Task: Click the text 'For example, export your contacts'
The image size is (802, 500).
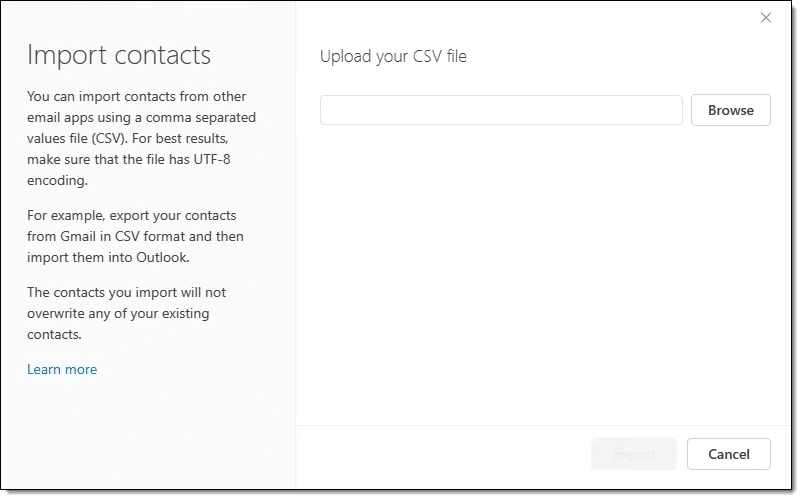Action: (132, 215)
